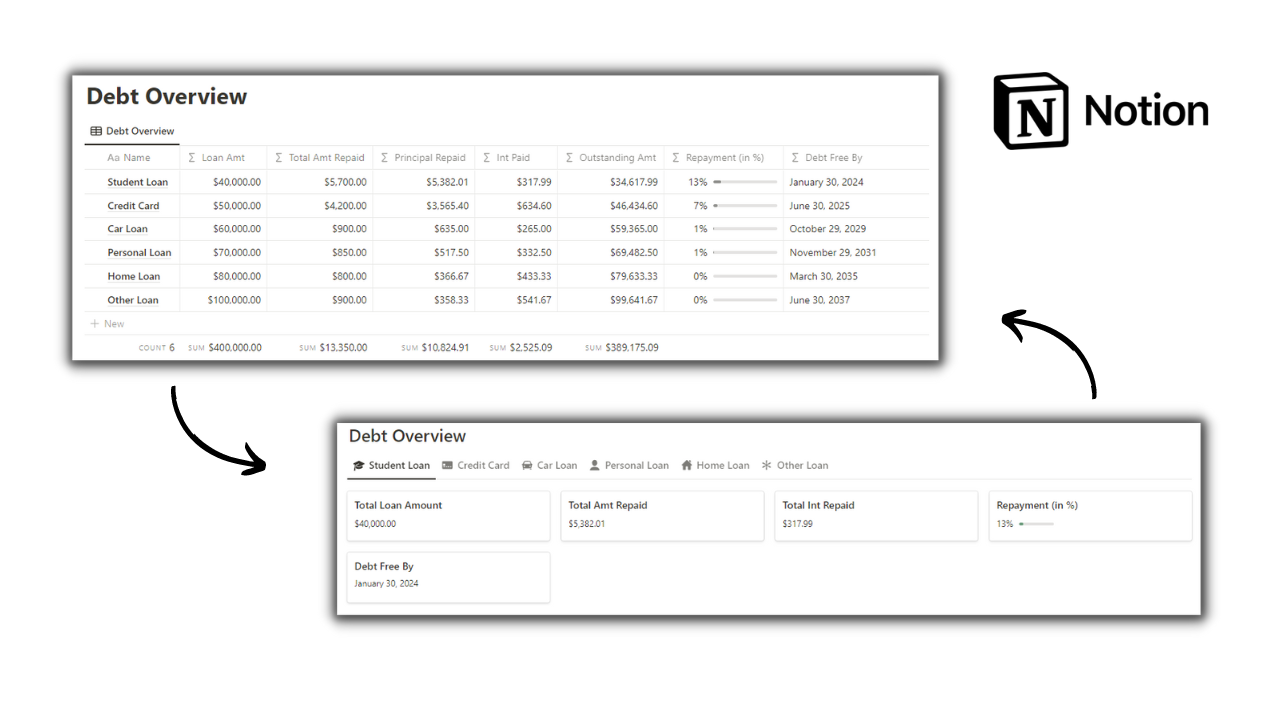This screenshot has height=720, width=1280.
Task: Switch to the Personal Loan tab
Action: [629, 465]
